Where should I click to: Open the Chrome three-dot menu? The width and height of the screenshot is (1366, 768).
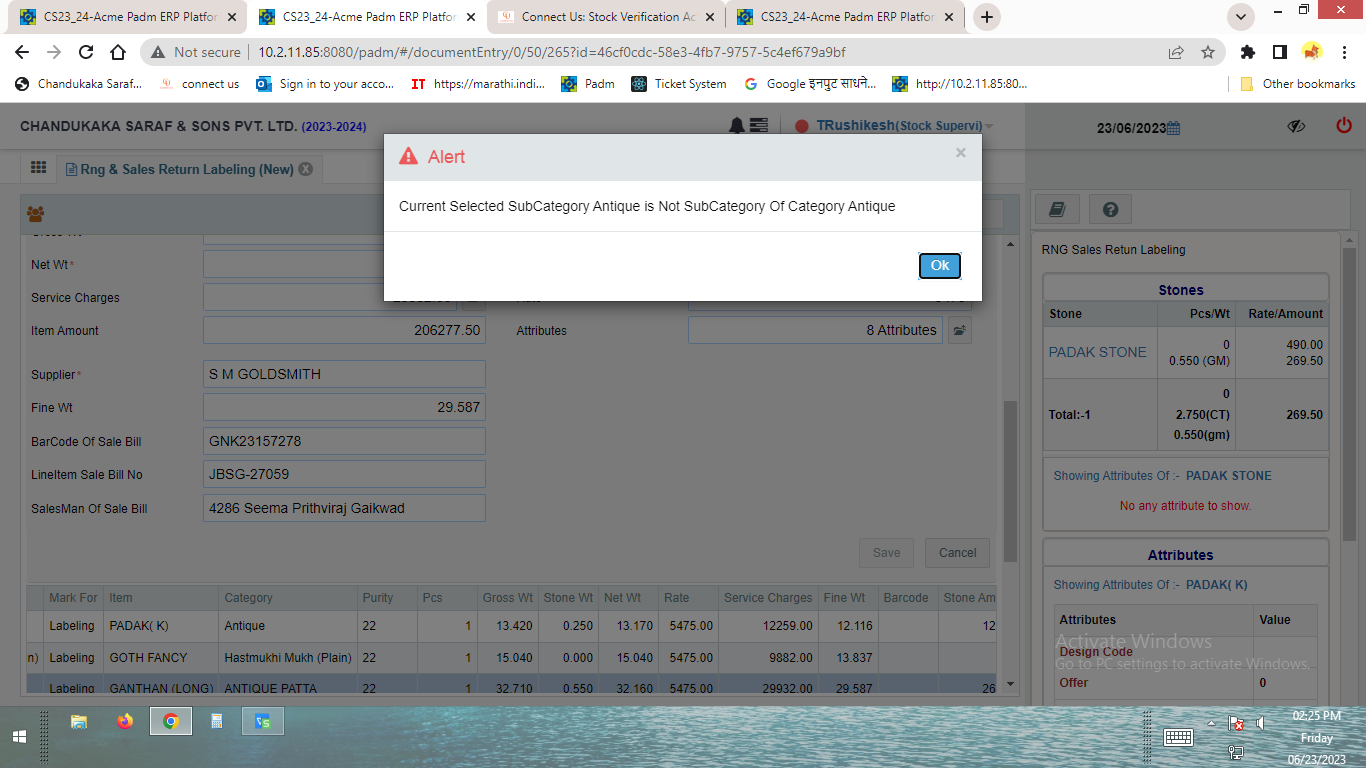[1345, 52]
